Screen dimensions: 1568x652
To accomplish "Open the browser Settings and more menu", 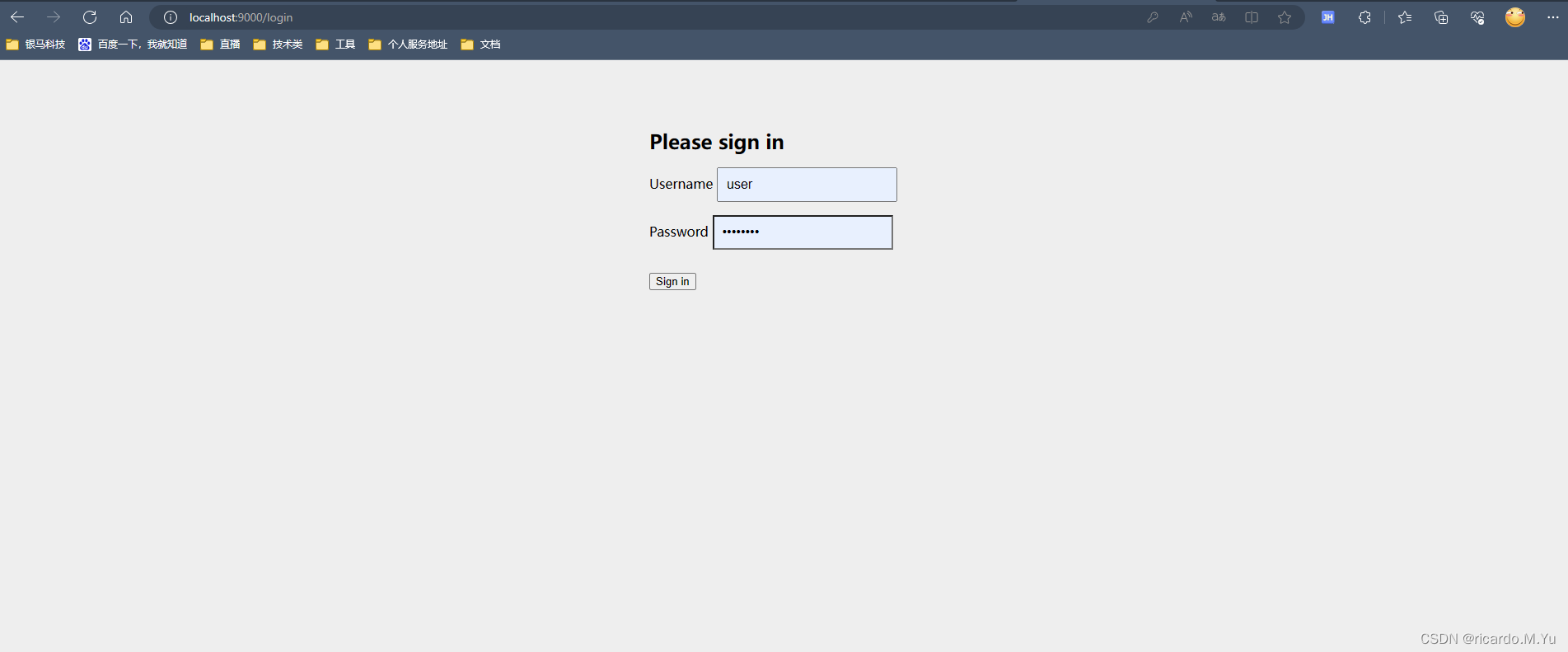I will [1553, 17].
